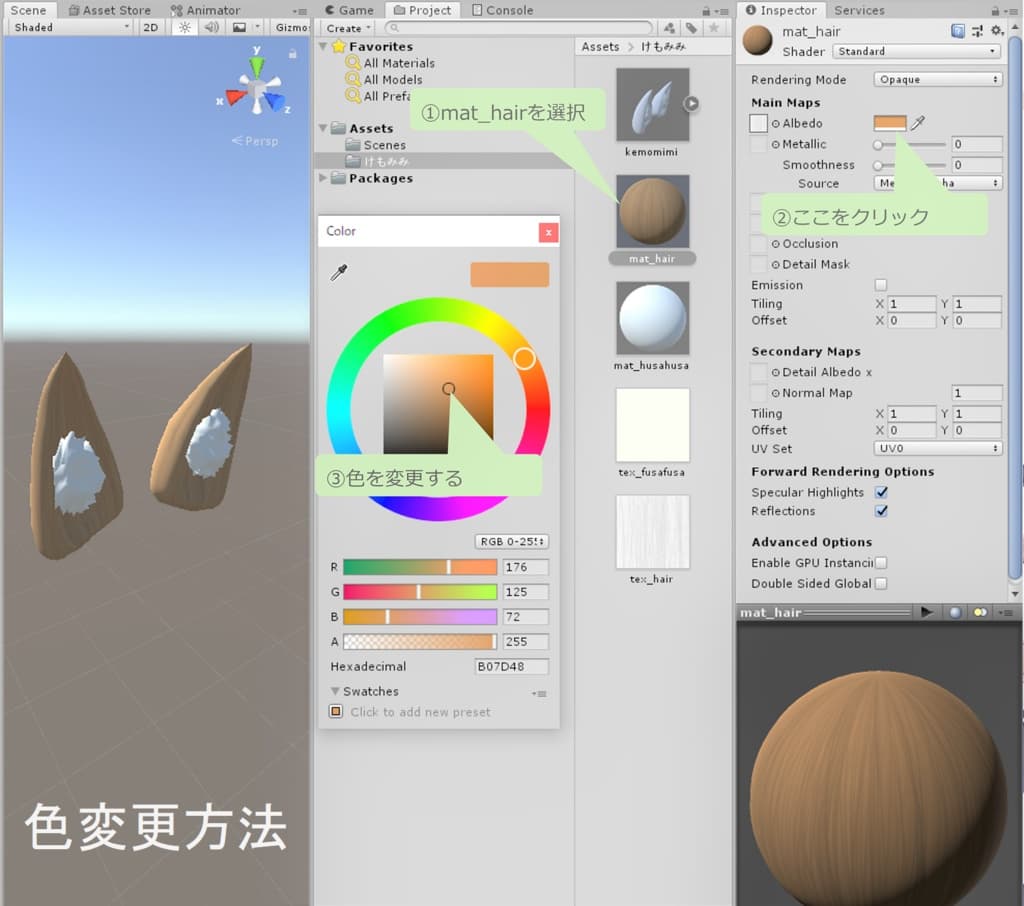The height and width of the screenshot is (906, 1024).
Task: Select the kemomimi asset thumbnail
Action: 652,103
